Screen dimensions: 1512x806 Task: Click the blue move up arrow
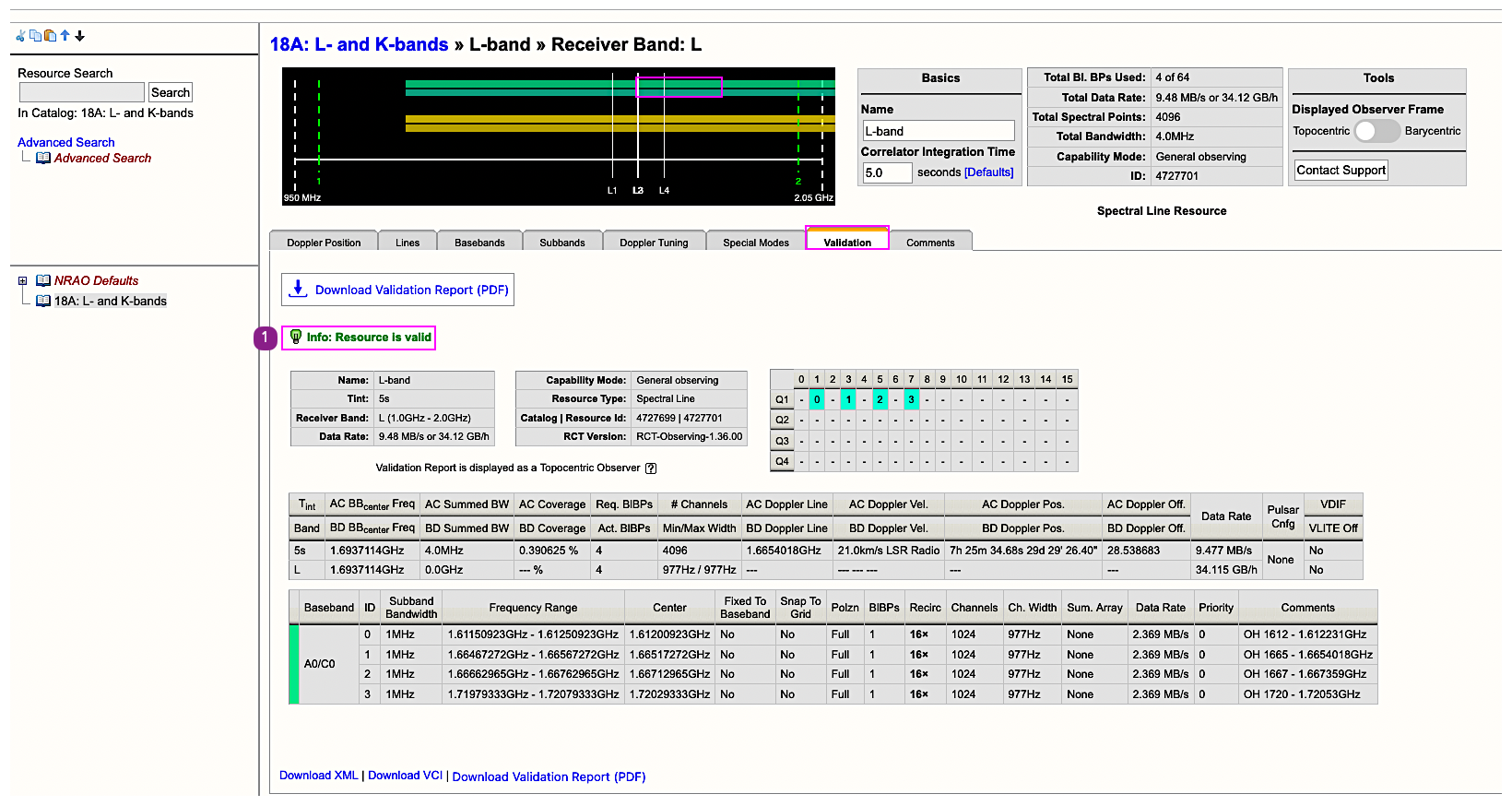pos(65,36)
